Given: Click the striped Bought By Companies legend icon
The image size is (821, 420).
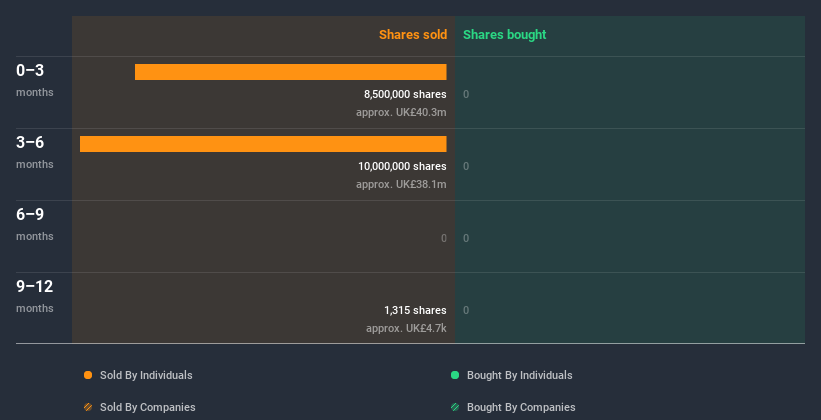Looking at the screenshot, I should (455, 407).
